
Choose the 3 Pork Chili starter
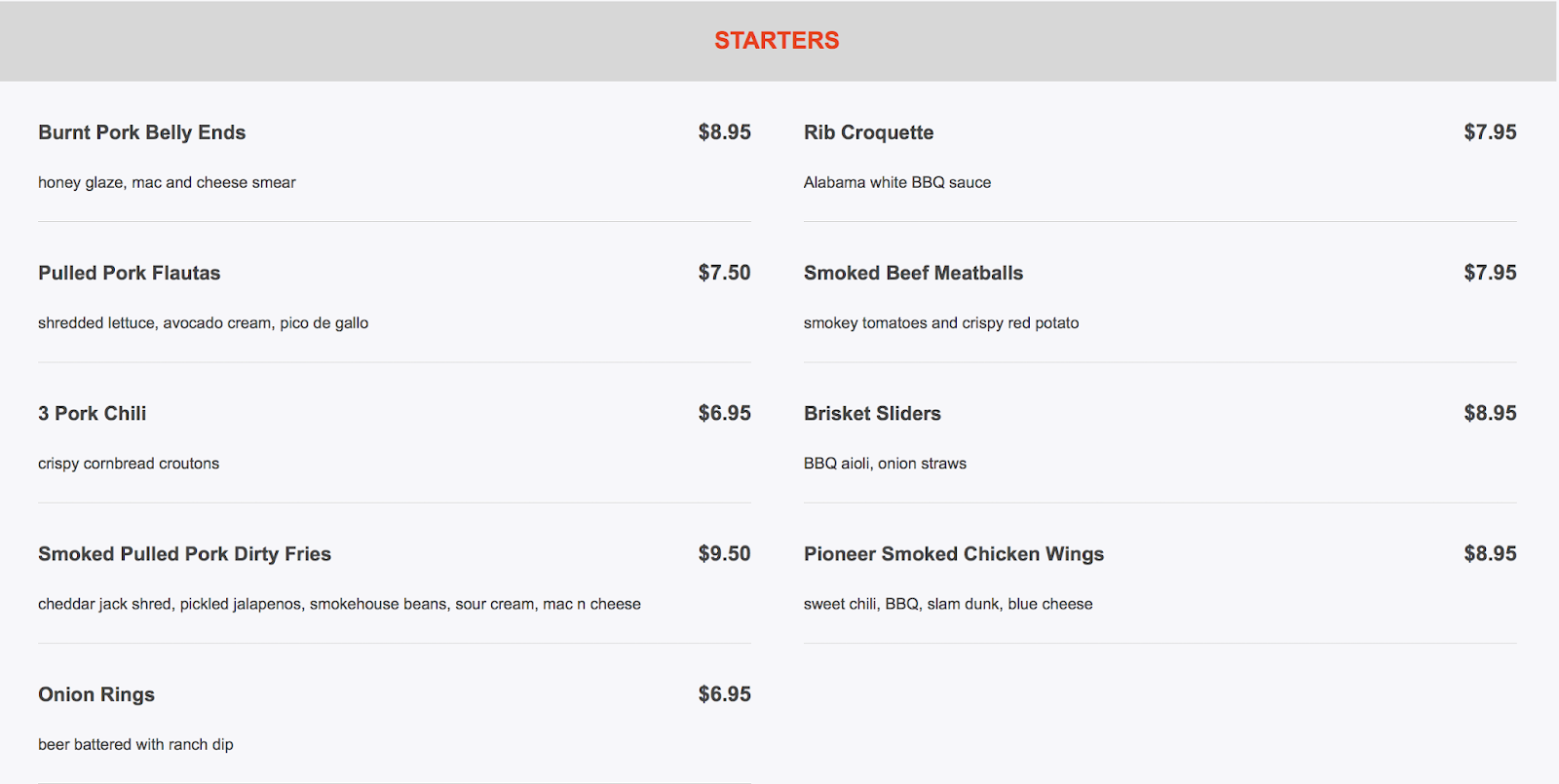point(92,413)
